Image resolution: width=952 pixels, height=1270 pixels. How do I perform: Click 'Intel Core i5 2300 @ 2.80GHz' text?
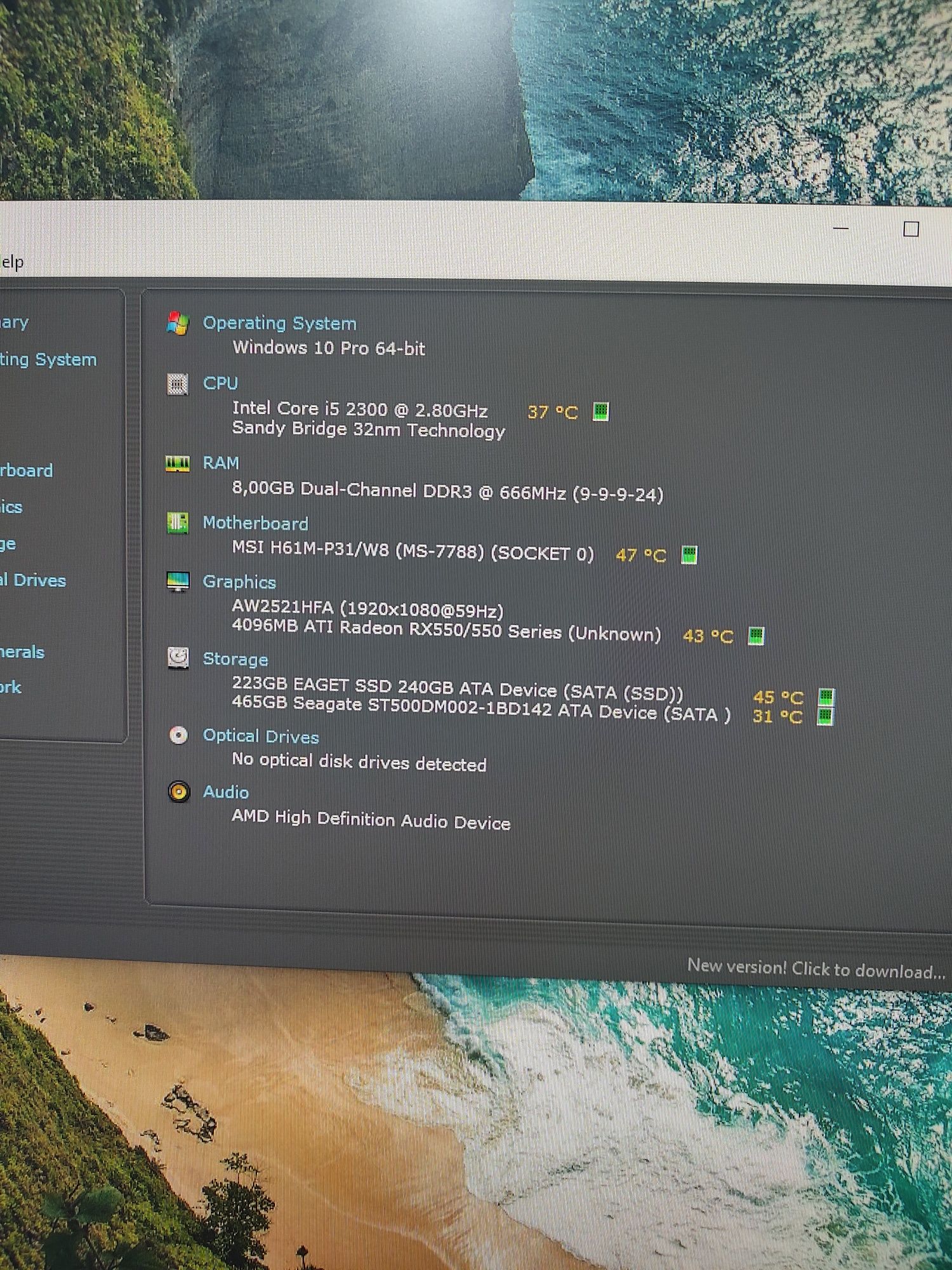click(360, 410)
